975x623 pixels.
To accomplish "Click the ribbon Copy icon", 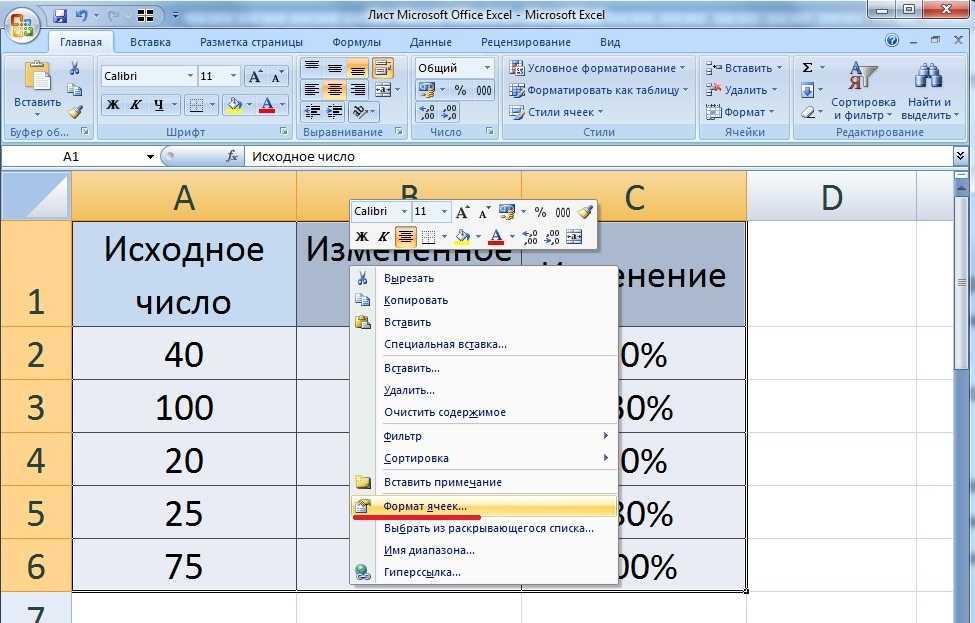I will coord(75,90).
